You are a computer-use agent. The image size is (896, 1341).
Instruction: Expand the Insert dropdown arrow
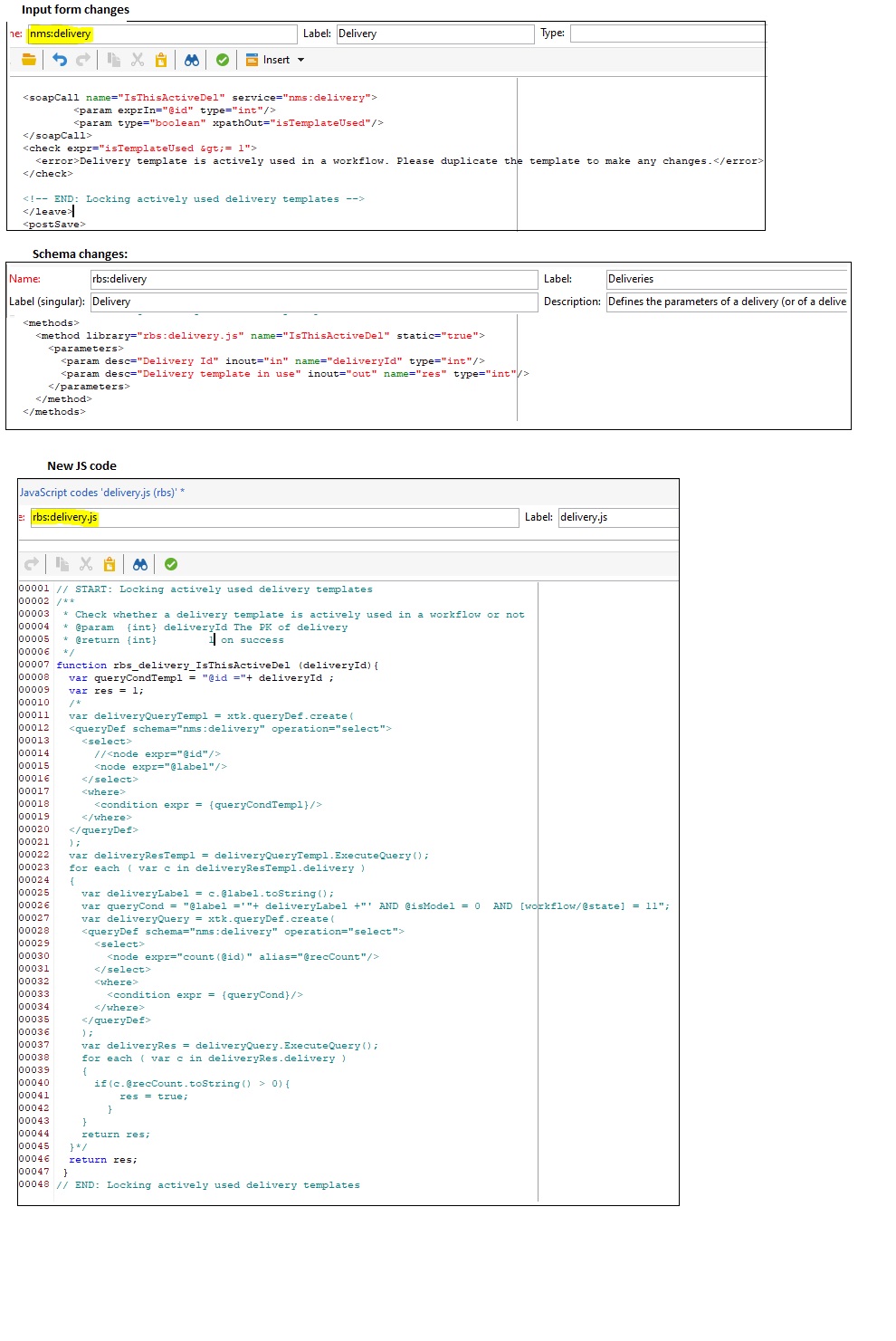tap(300, 60)
